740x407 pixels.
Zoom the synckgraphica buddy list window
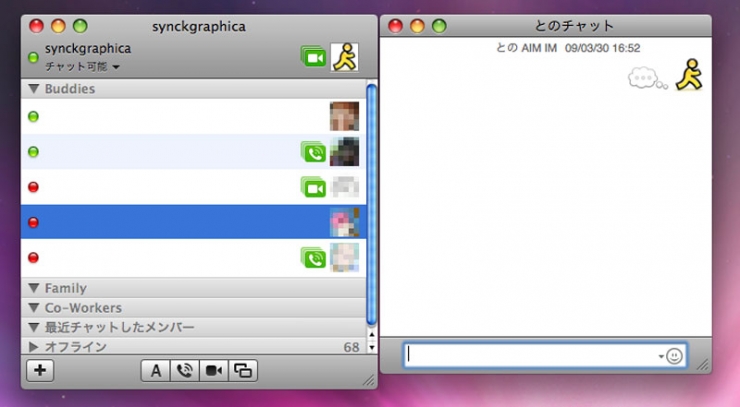[80, 26]
